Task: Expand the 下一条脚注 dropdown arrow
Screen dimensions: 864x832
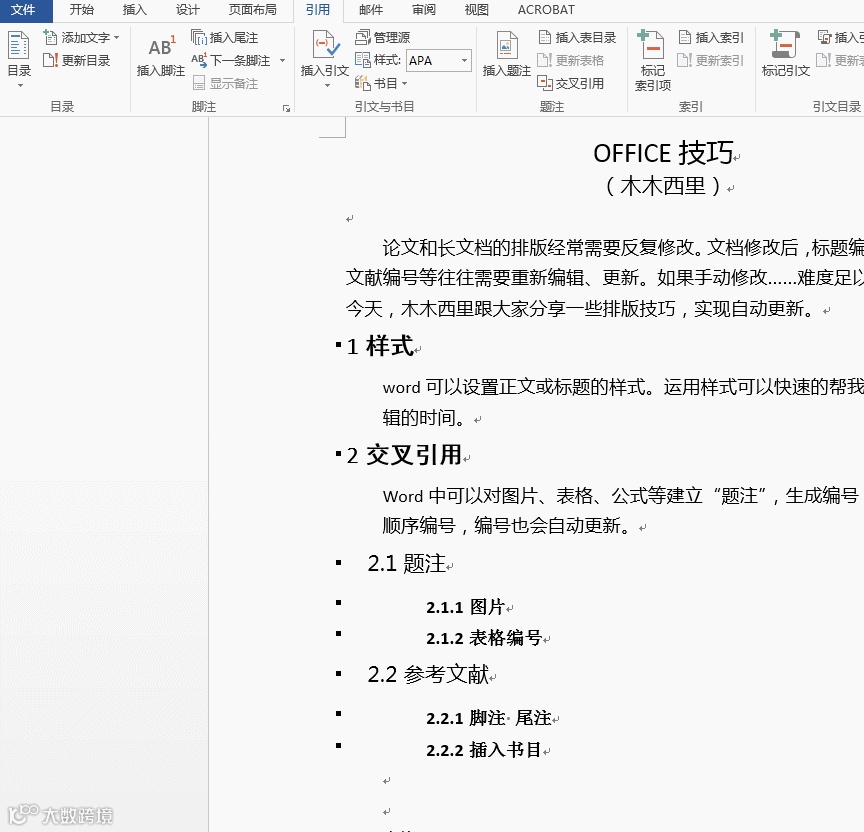Action: tap(282, 61)
